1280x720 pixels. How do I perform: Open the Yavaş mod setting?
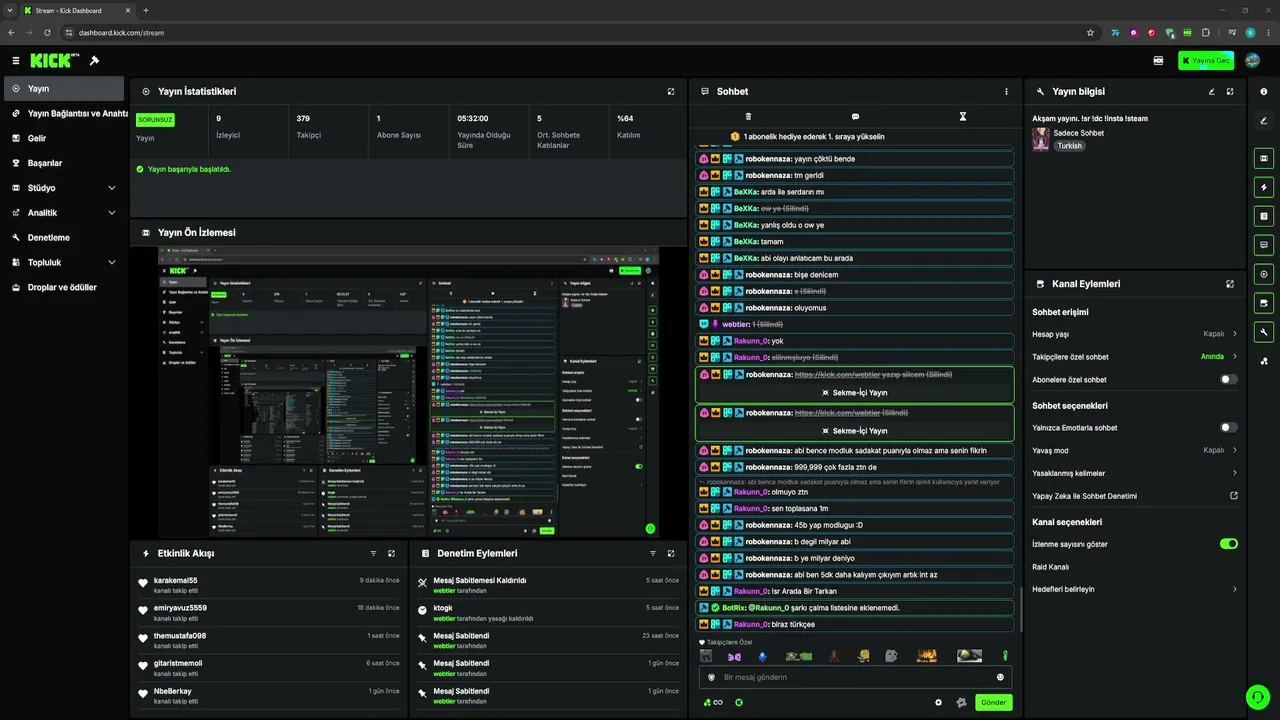(1135, 450)
